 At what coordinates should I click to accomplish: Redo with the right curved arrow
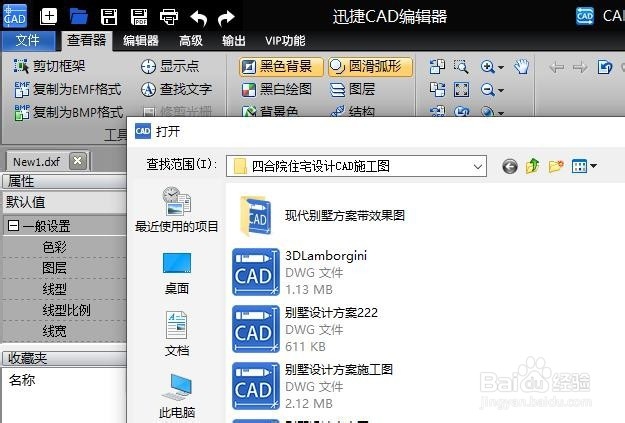pos(226,18)
